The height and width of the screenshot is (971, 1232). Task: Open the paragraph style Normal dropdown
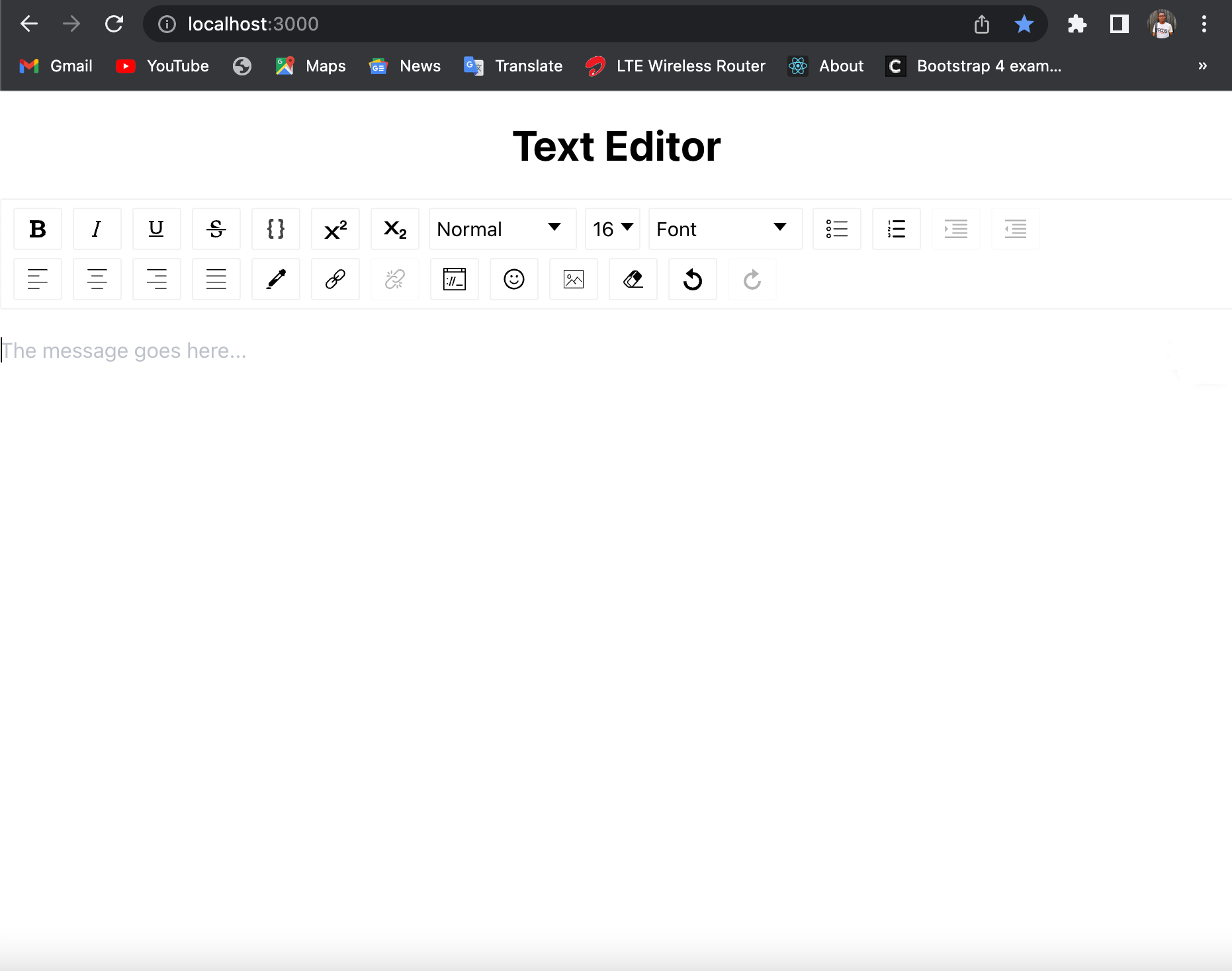pyautogui.click(x=502, y=229)
